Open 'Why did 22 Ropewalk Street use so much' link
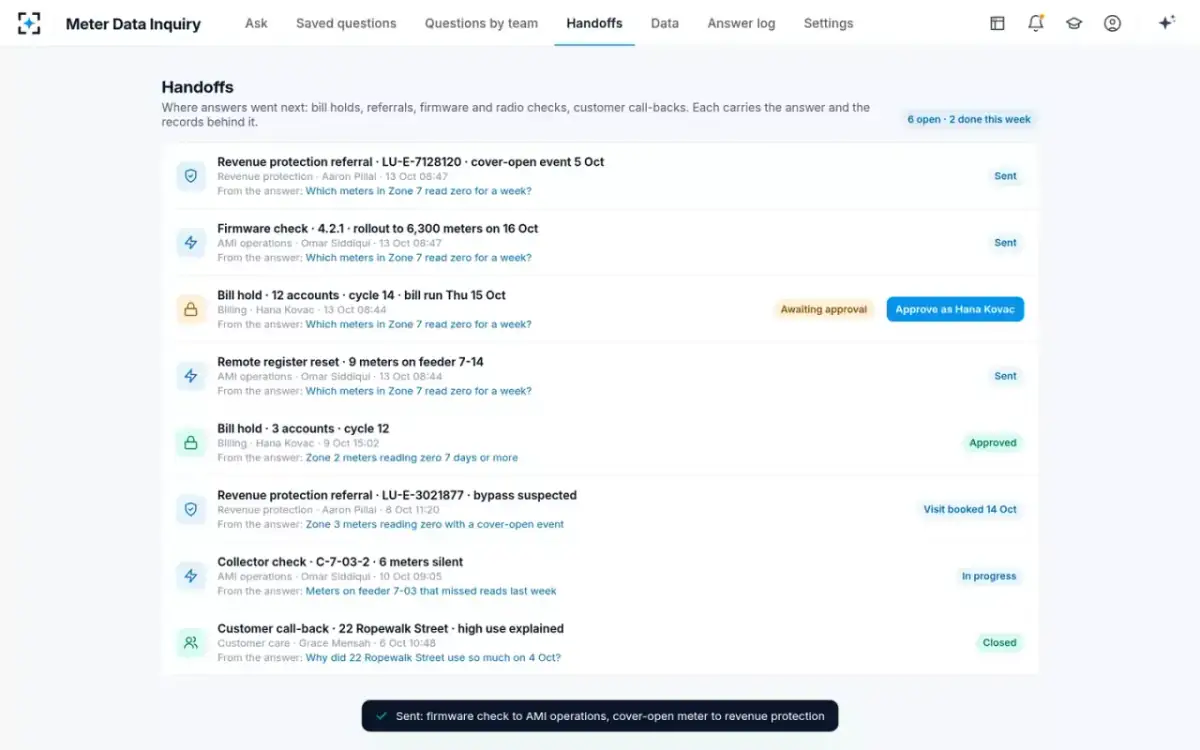This screenshot has height=750, width=1200. [433, 658]
